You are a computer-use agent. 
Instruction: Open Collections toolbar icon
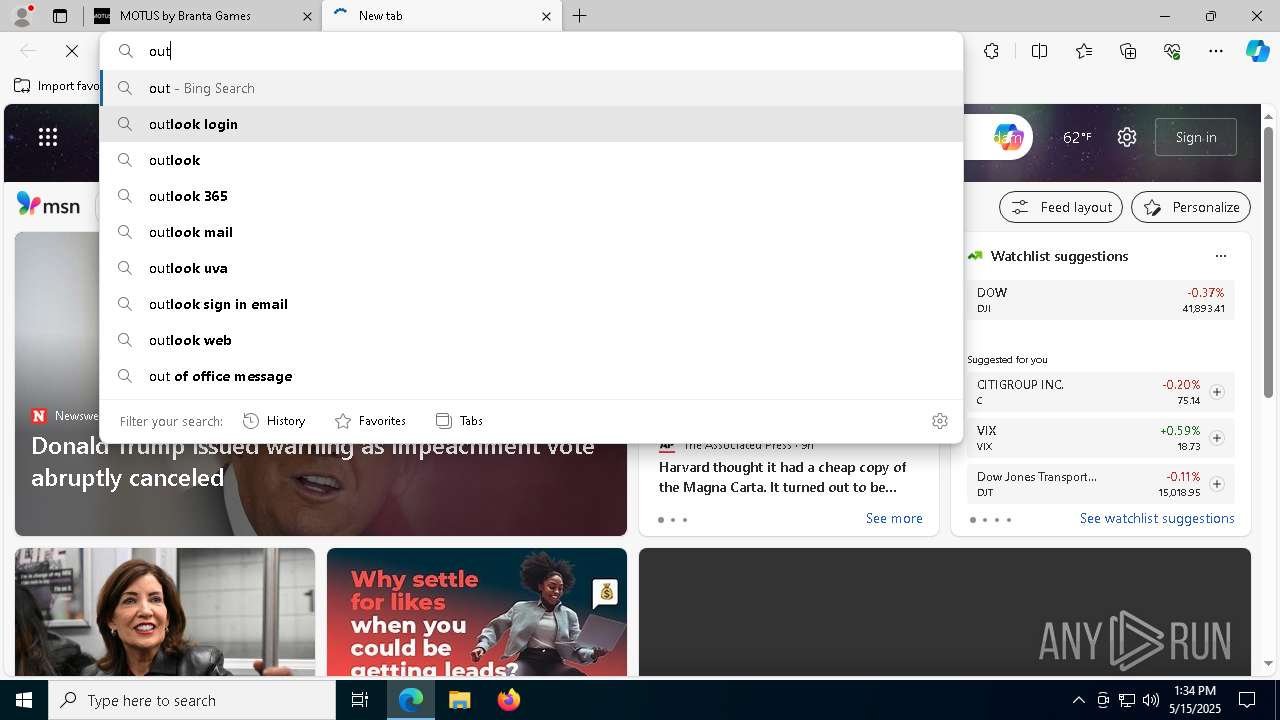point(1128,51)
